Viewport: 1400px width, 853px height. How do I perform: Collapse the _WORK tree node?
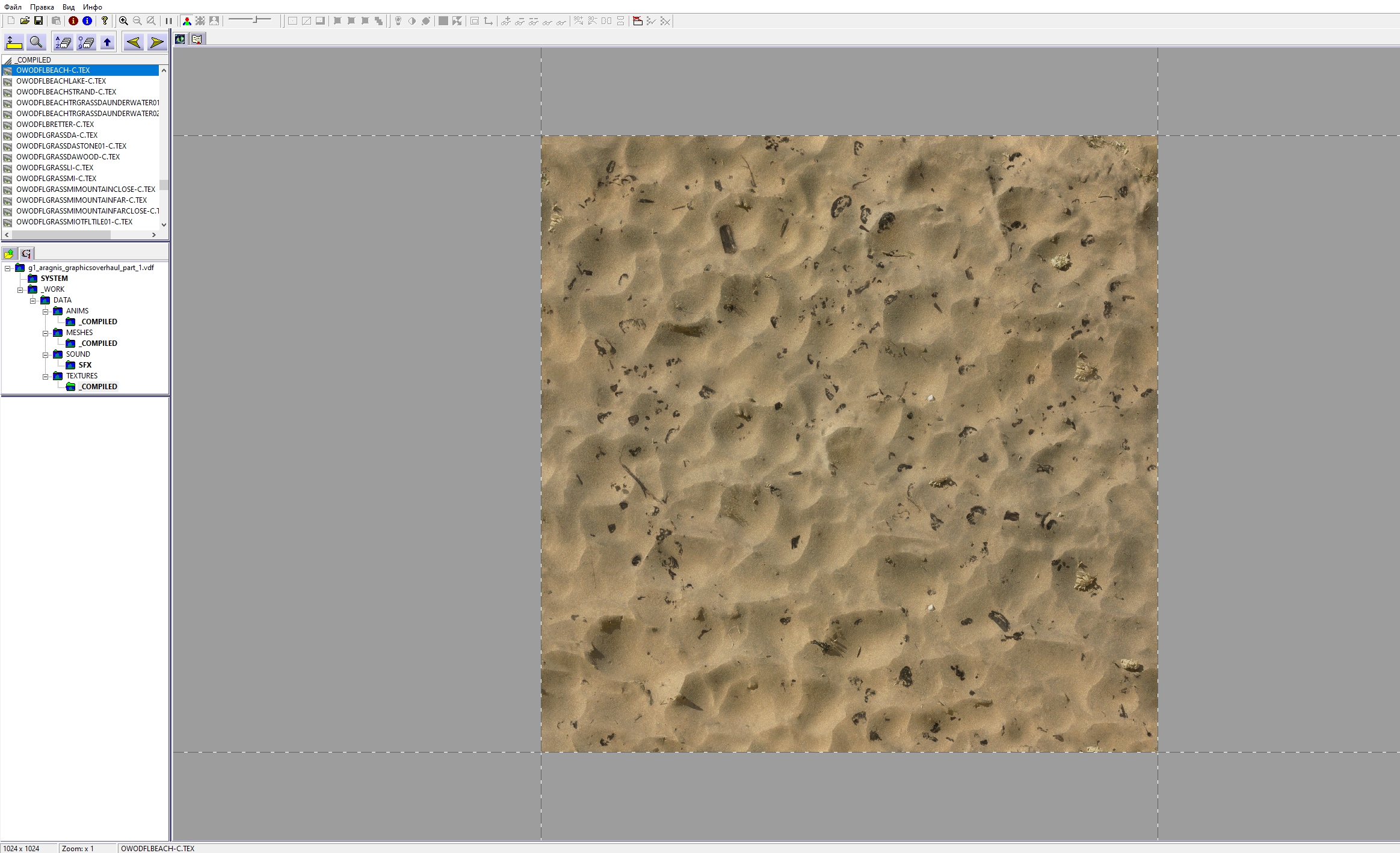pyautogui.click(x=20, y=290)
